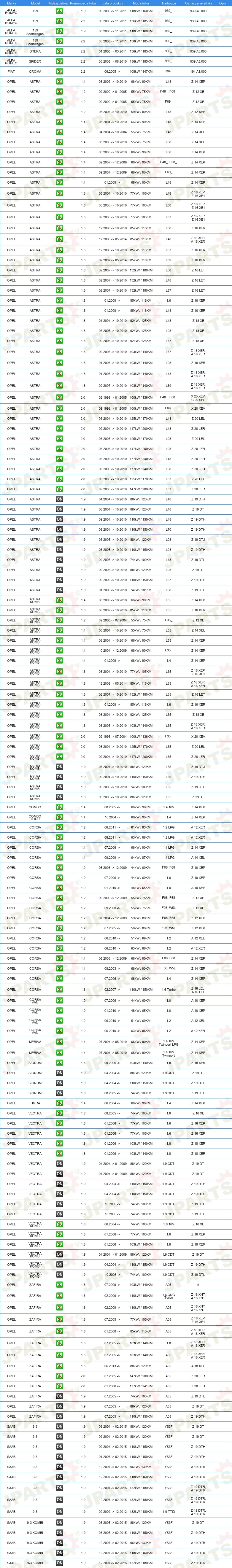Click the Marka column header

pyautogui.click(x=12, y=3)
